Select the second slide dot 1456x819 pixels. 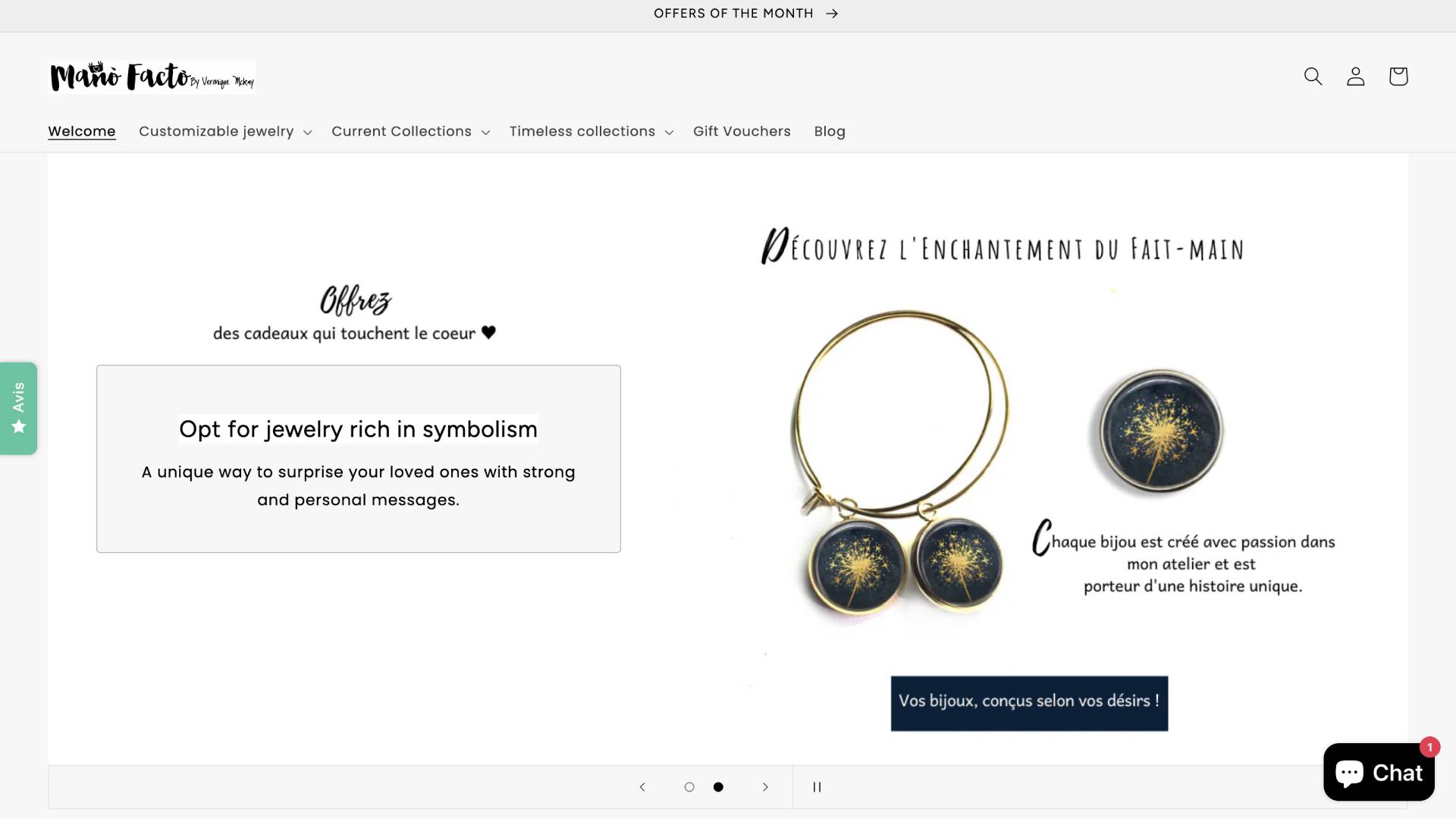pos(718,787)
